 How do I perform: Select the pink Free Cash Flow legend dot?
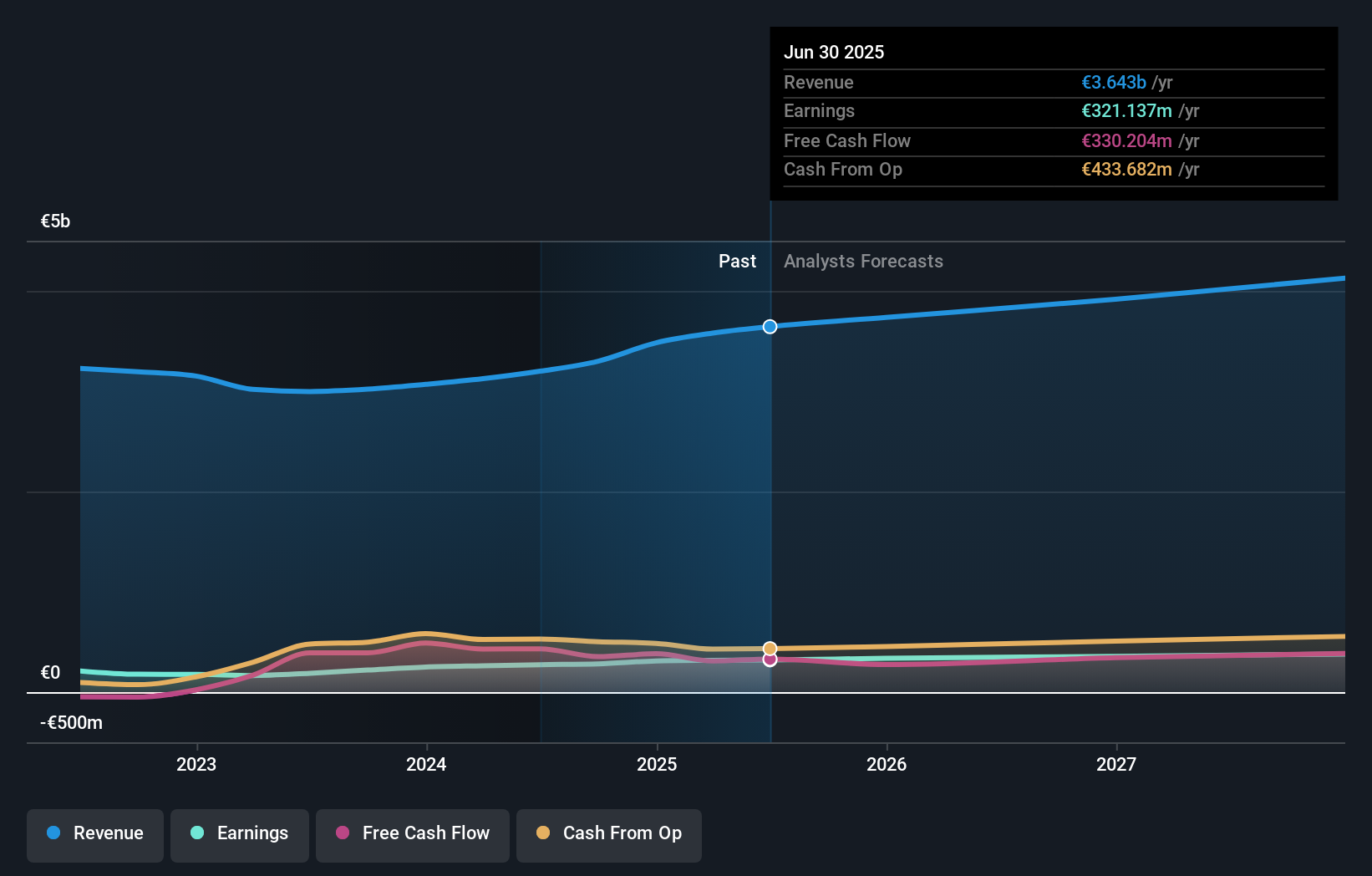[343, 833]
